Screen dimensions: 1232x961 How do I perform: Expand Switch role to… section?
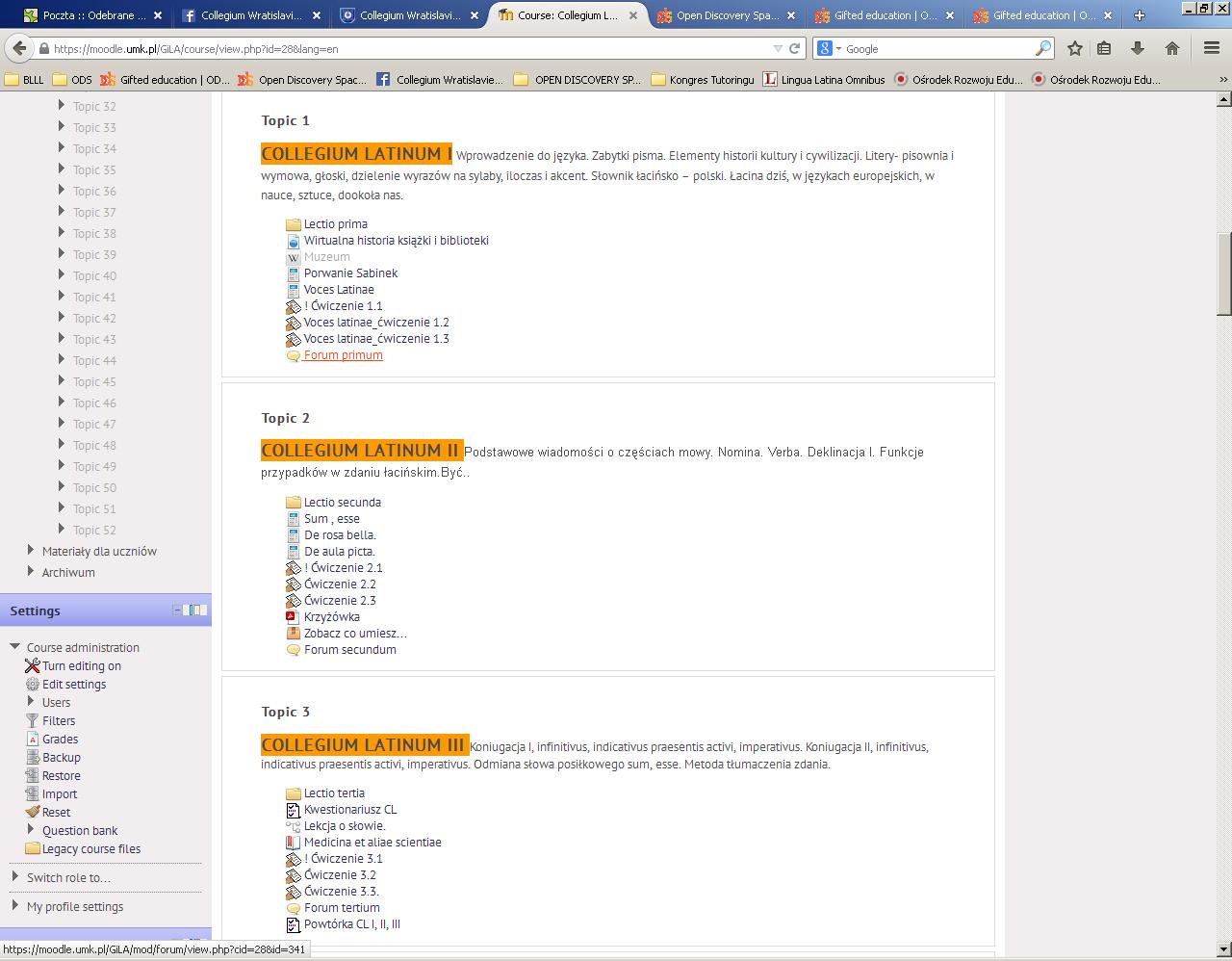pyautogui.click(x=15, y=877)
